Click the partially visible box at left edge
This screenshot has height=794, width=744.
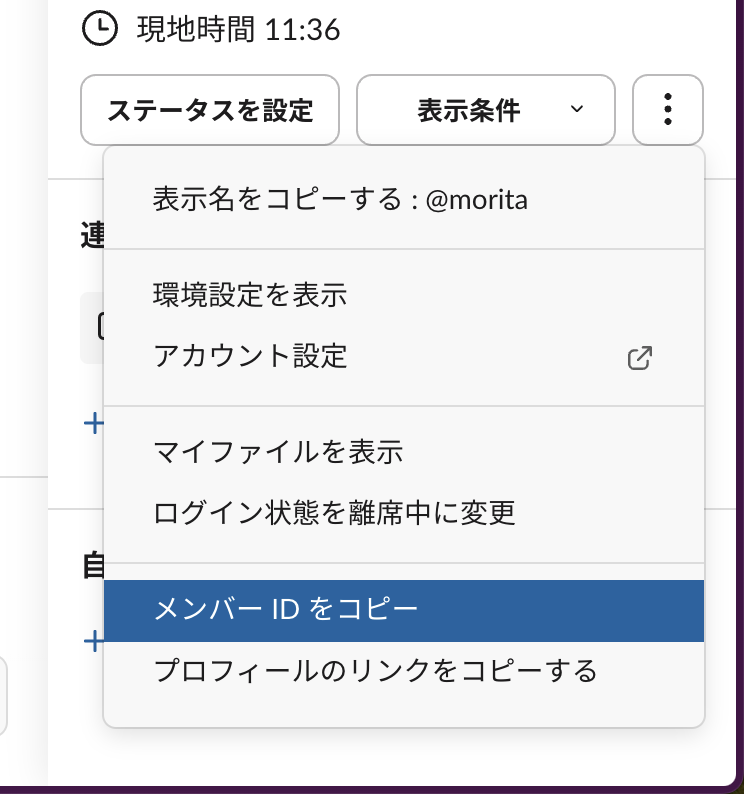pyautogui.click(x=4, y=696)
